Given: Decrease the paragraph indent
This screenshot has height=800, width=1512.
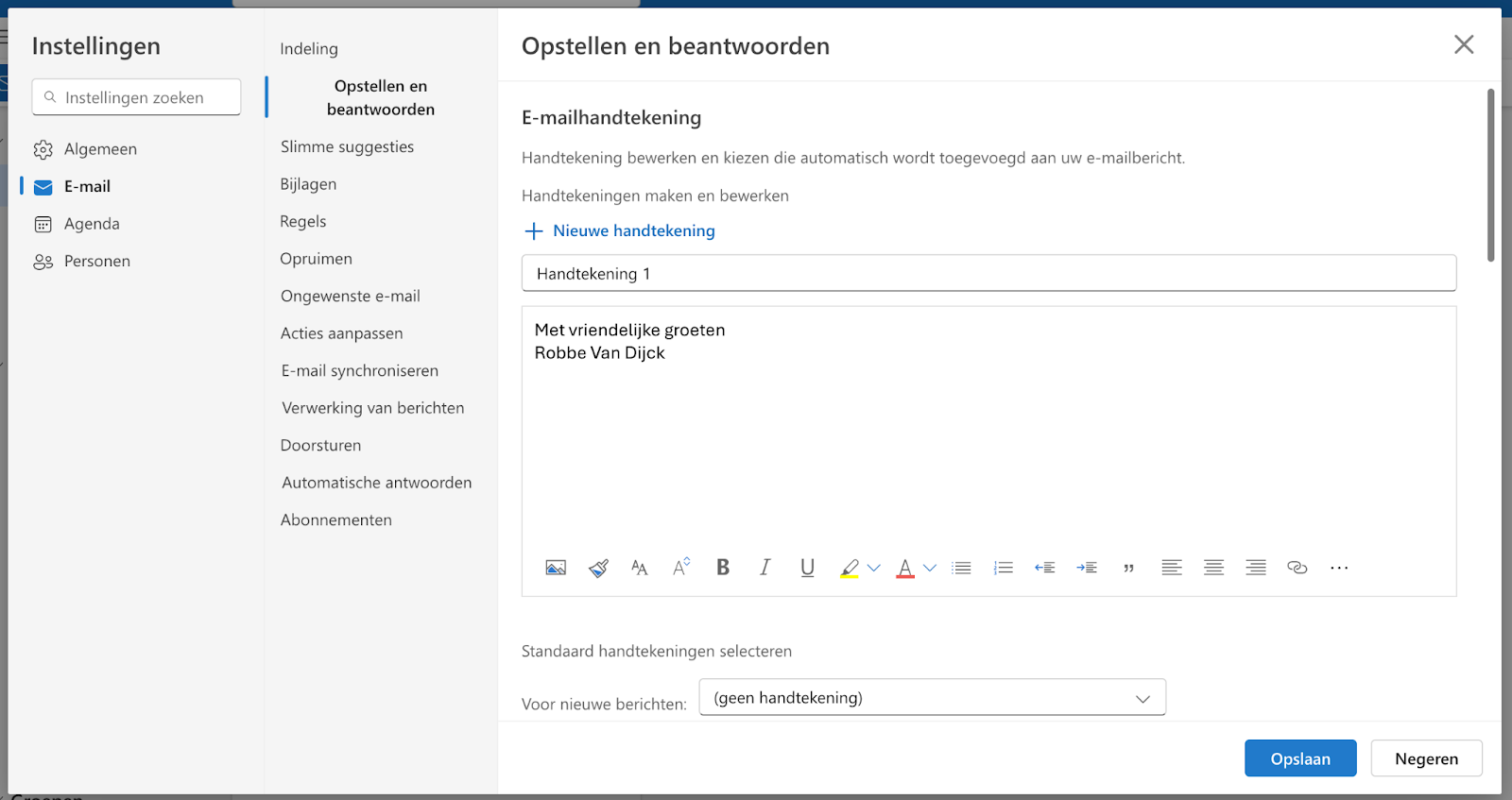Looking at the screenshot, I should click(1044, 568).
